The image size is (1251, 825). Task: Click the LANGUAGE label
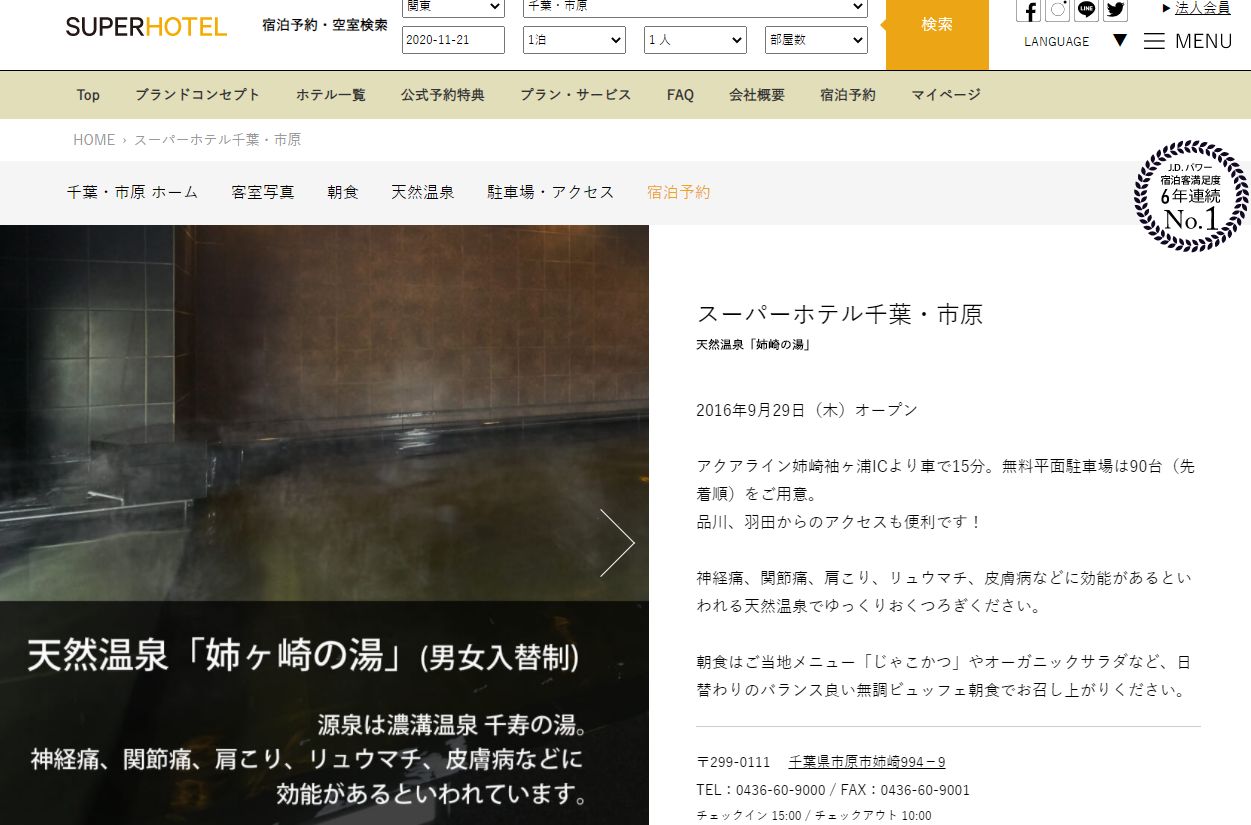pos(1057,41)
